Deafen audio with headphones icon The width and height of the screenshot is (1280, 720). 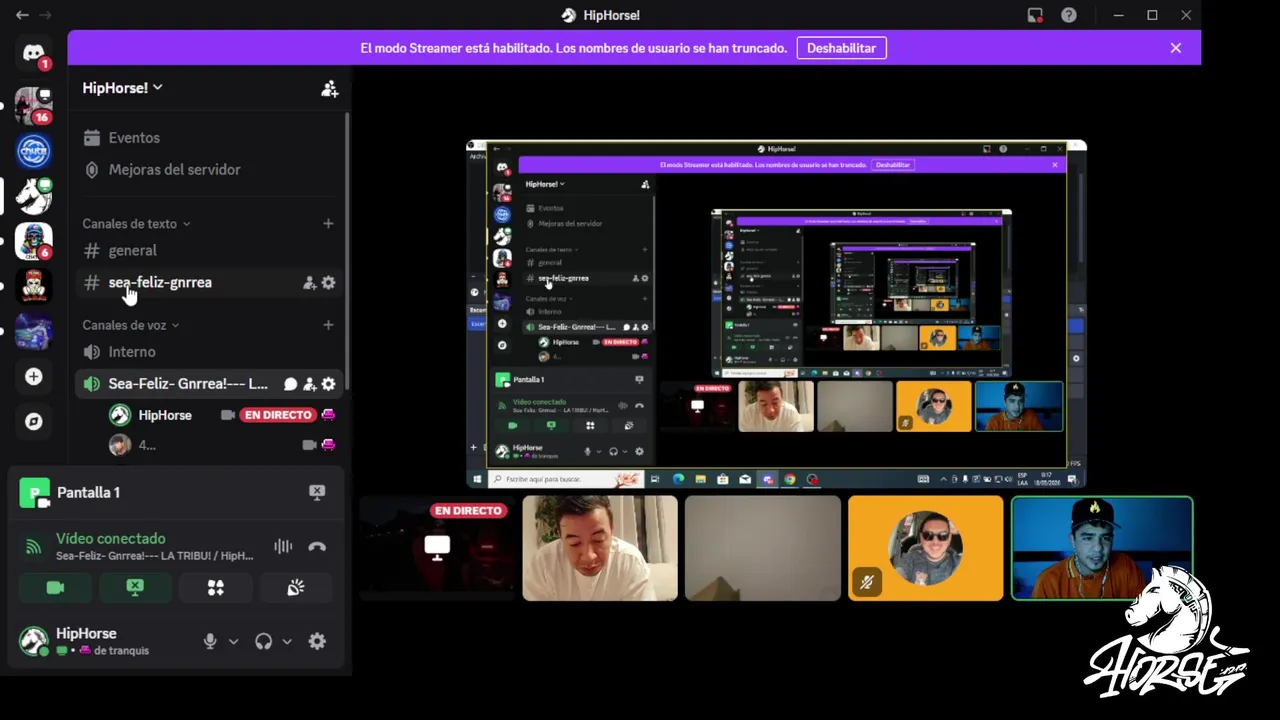coord(263,642)
